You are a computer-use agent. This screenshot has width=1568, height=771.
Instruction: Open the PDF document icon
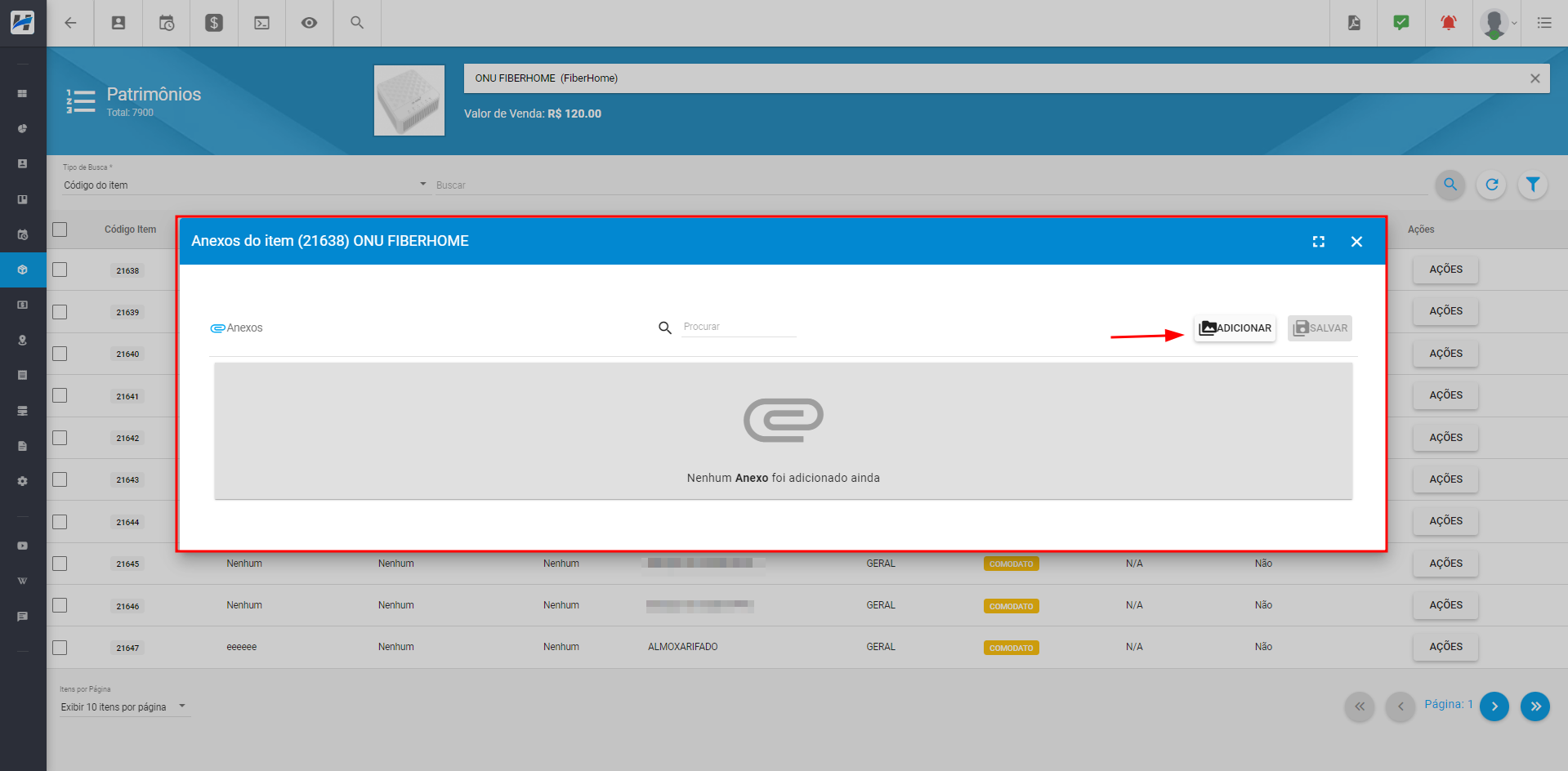coord(1354,23)
